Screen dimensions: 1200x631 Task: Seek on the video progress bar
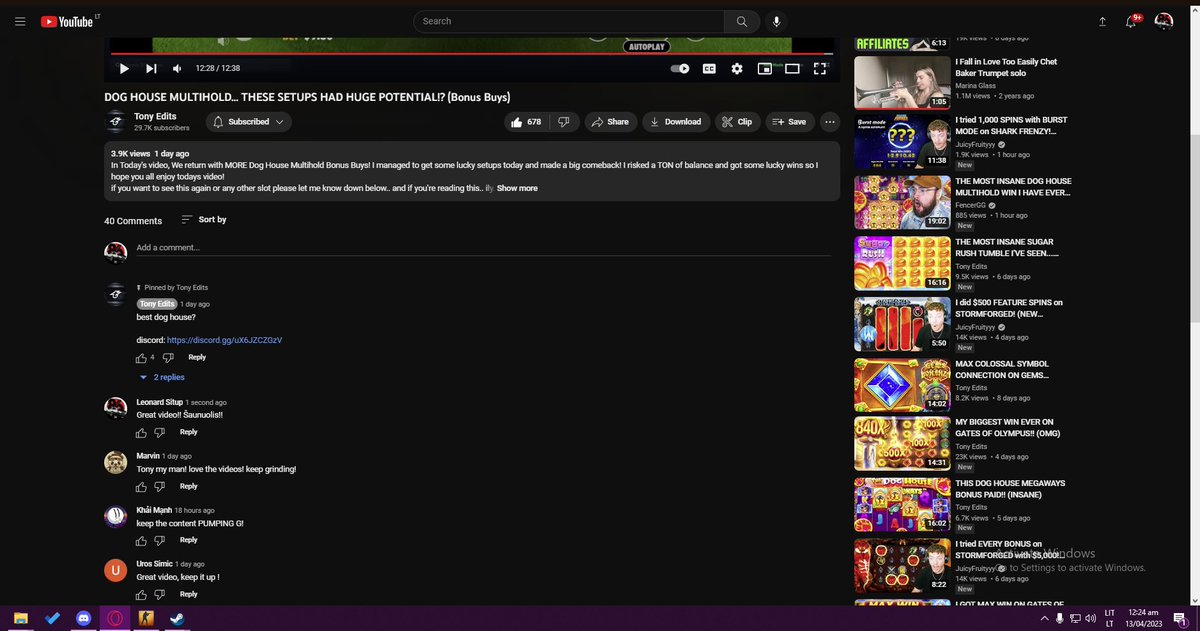(472, 53)
